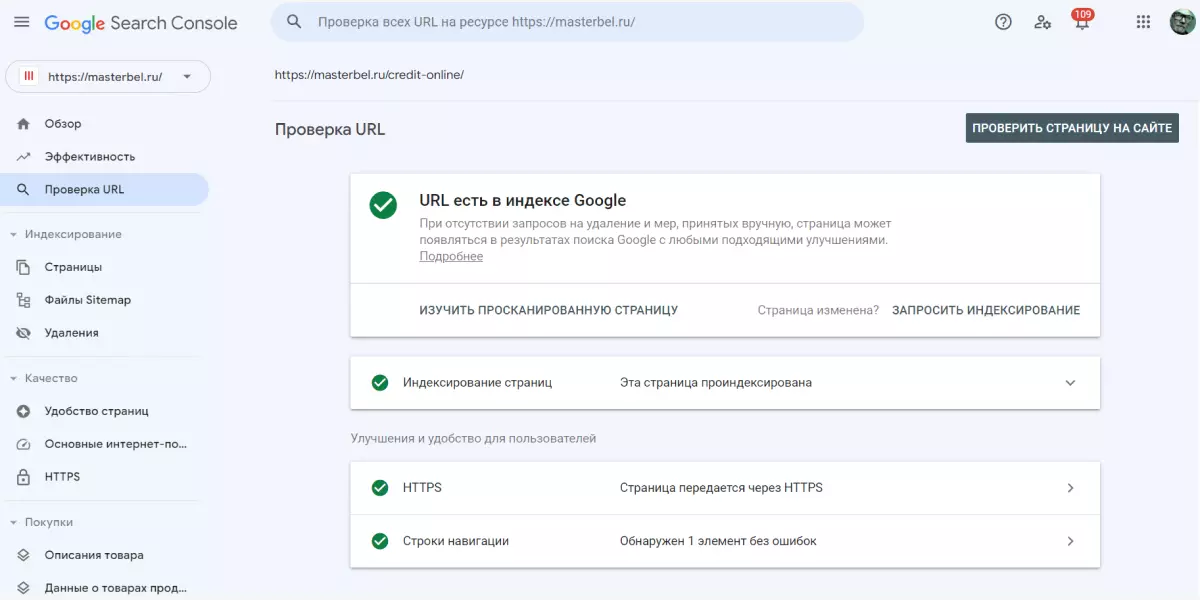Click the masterbel.ru property favicon
The width and height of the screenshot is (1200, 600).
tap(29, 76)
